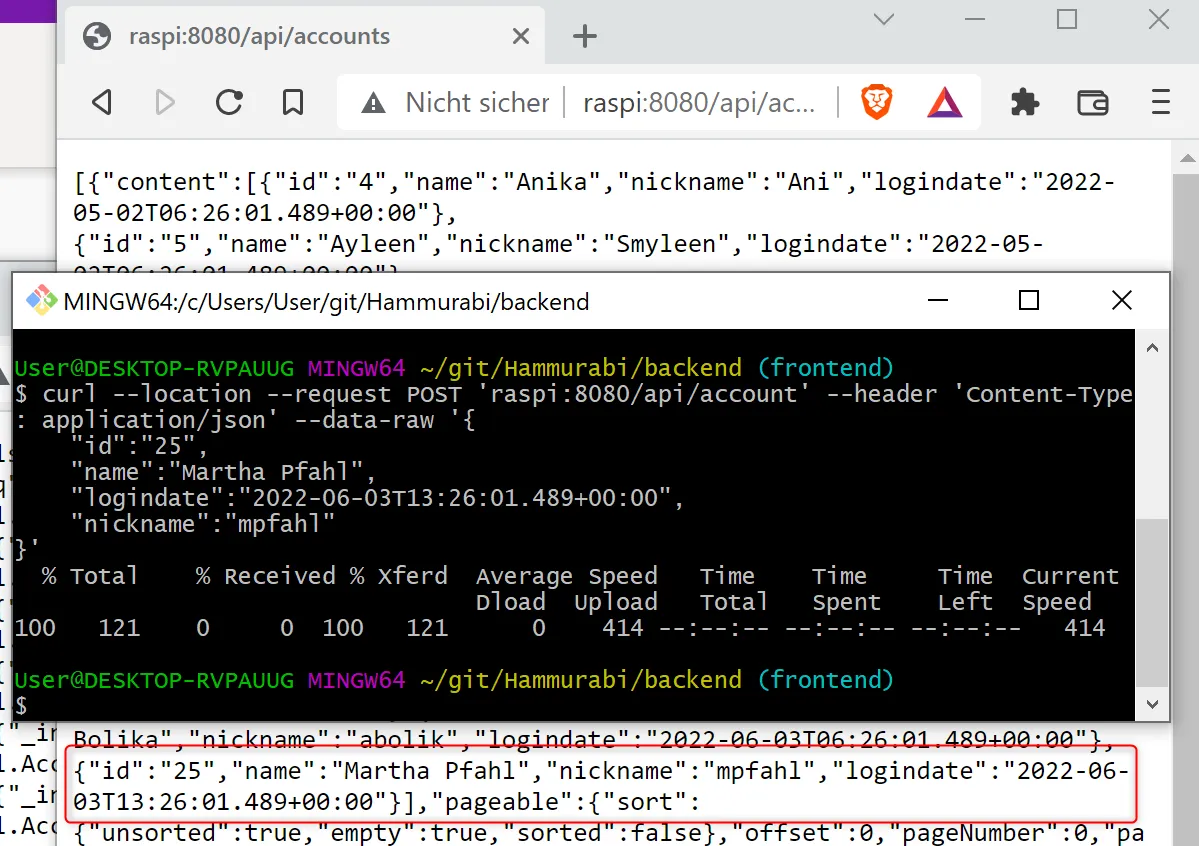Open the Brave Rewards triangle icon
This screenshot has height=846, width=1199.
[x=944, y=102]
